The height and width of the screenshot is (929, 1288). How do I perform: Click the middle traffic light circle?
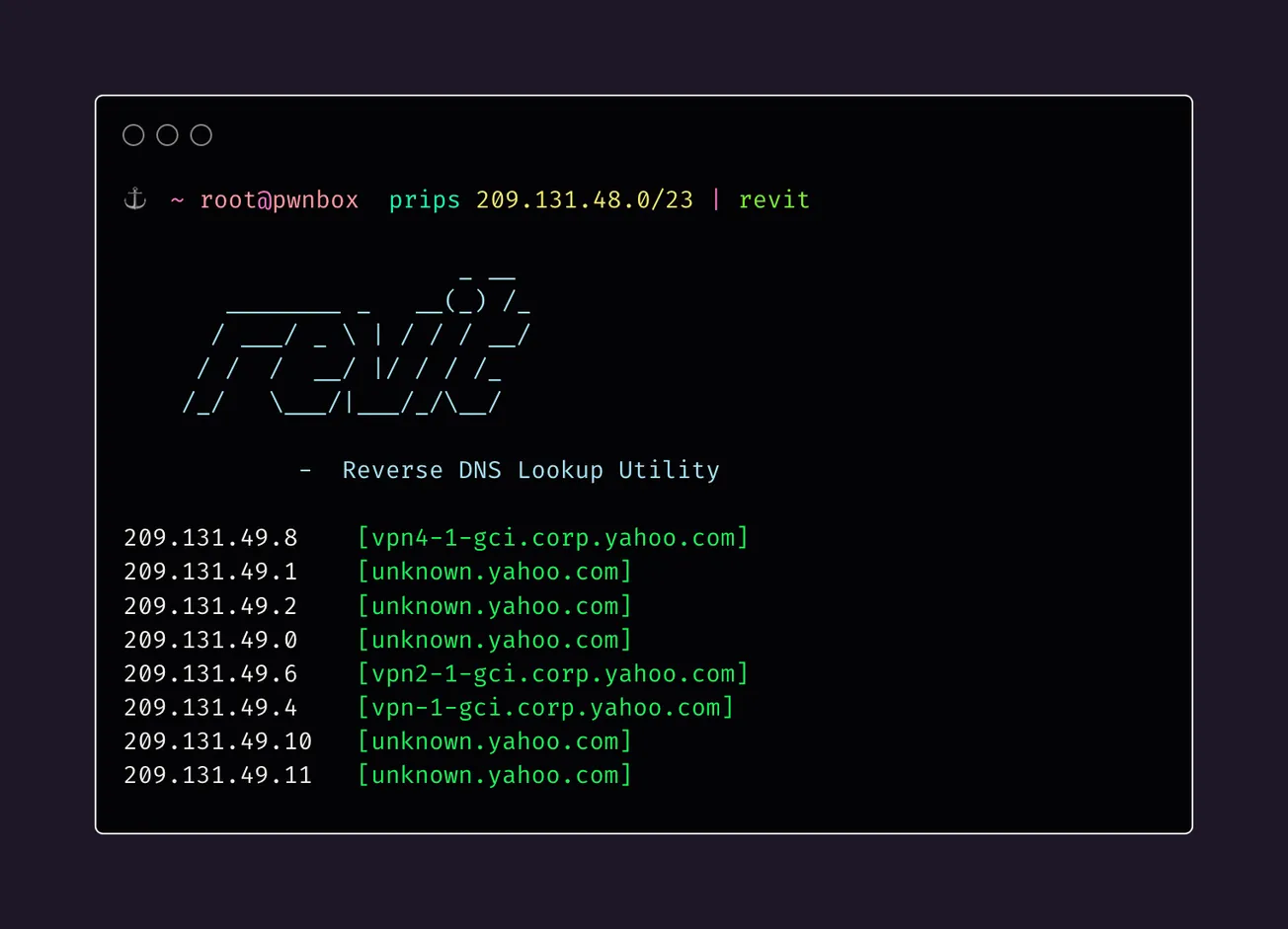point(167,134)
